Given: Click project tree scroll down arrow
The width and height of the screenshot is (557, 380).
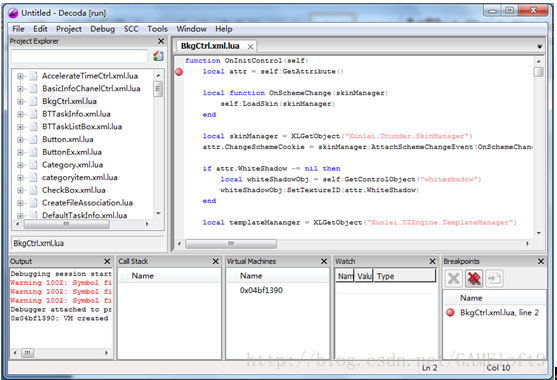Looking at the screenshot, I should coord(158,214).
